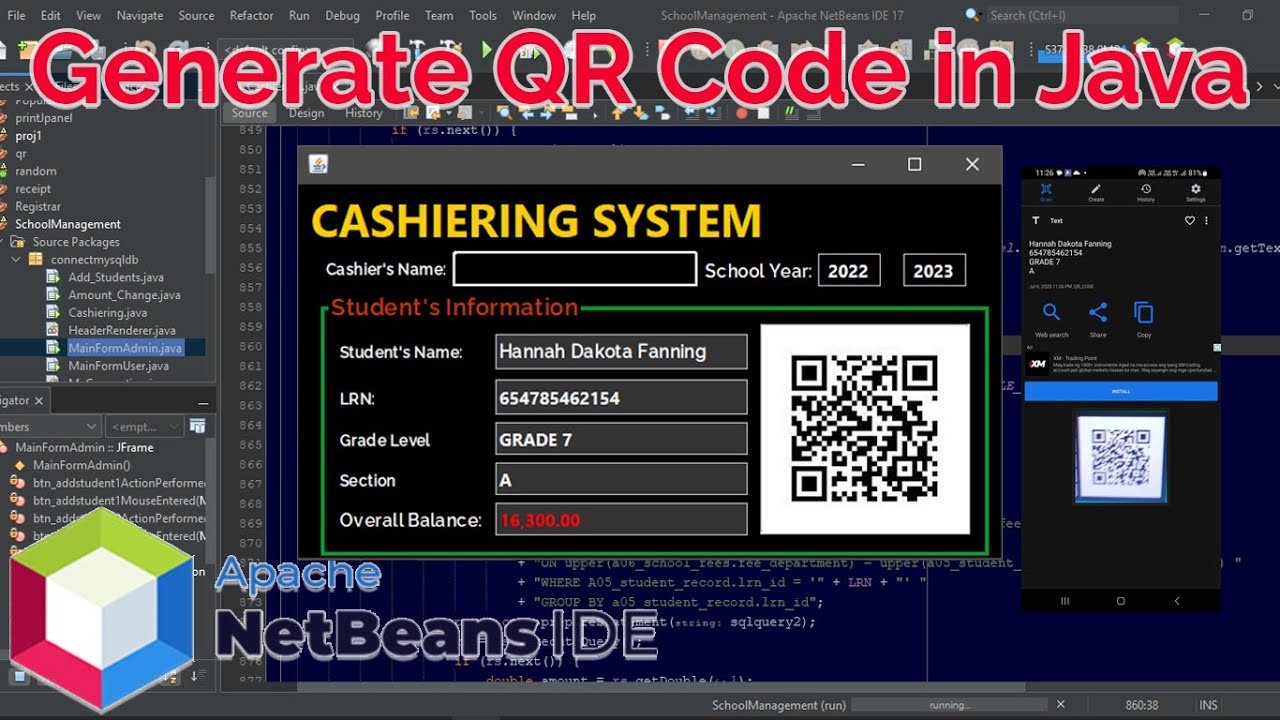This screenshot has width=1280, height=720.
Task: Stop macro recording square icon
Action: click(x=763, y=113)
